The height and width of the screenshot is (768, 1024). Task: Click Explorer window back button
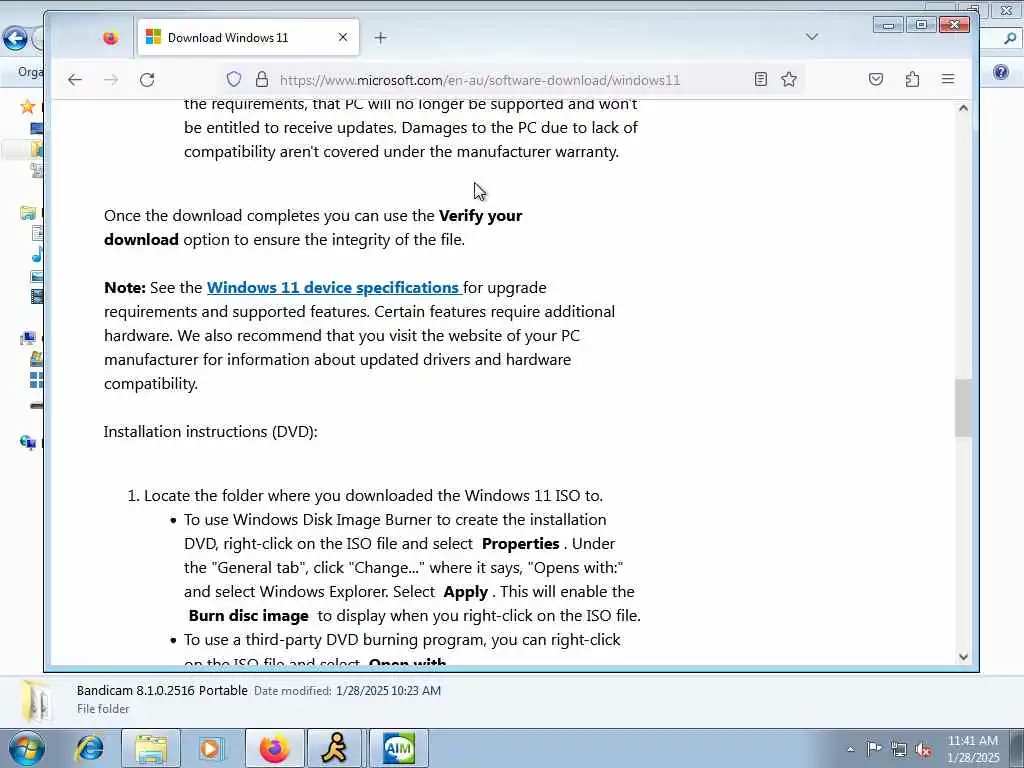[x=15, y=38]
